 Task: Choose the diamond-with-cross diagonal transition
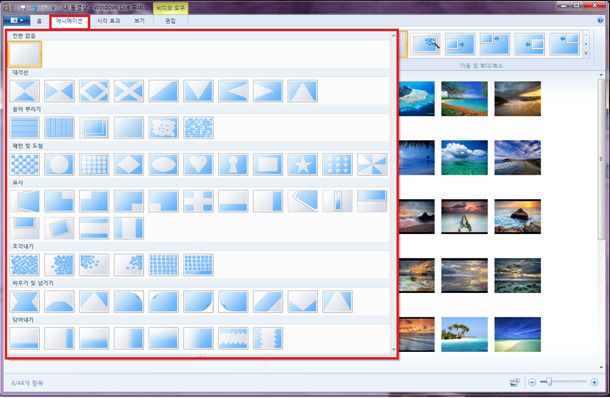(x=94, y=91)
